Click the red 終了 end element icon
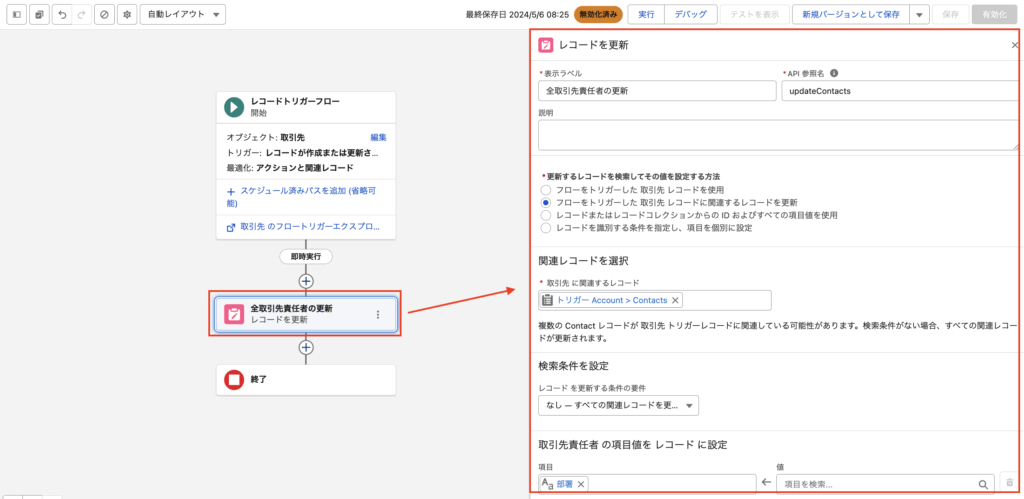 point(234,379)
